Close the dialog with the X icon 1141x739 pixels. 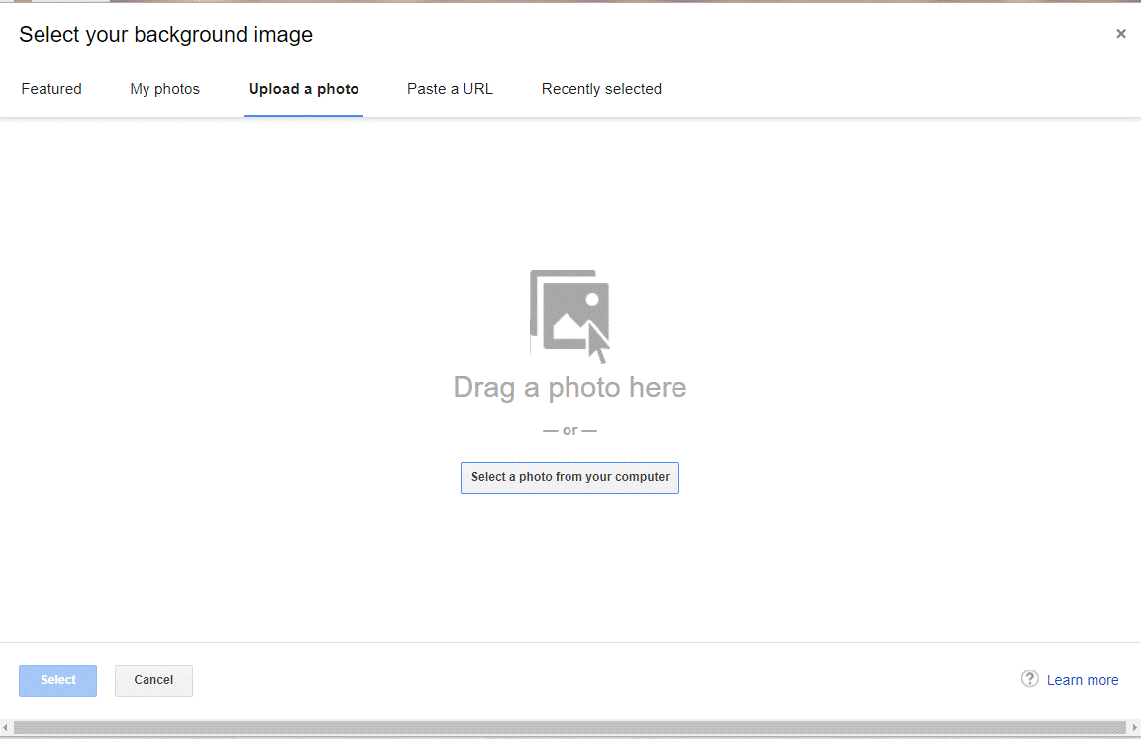1121,33
